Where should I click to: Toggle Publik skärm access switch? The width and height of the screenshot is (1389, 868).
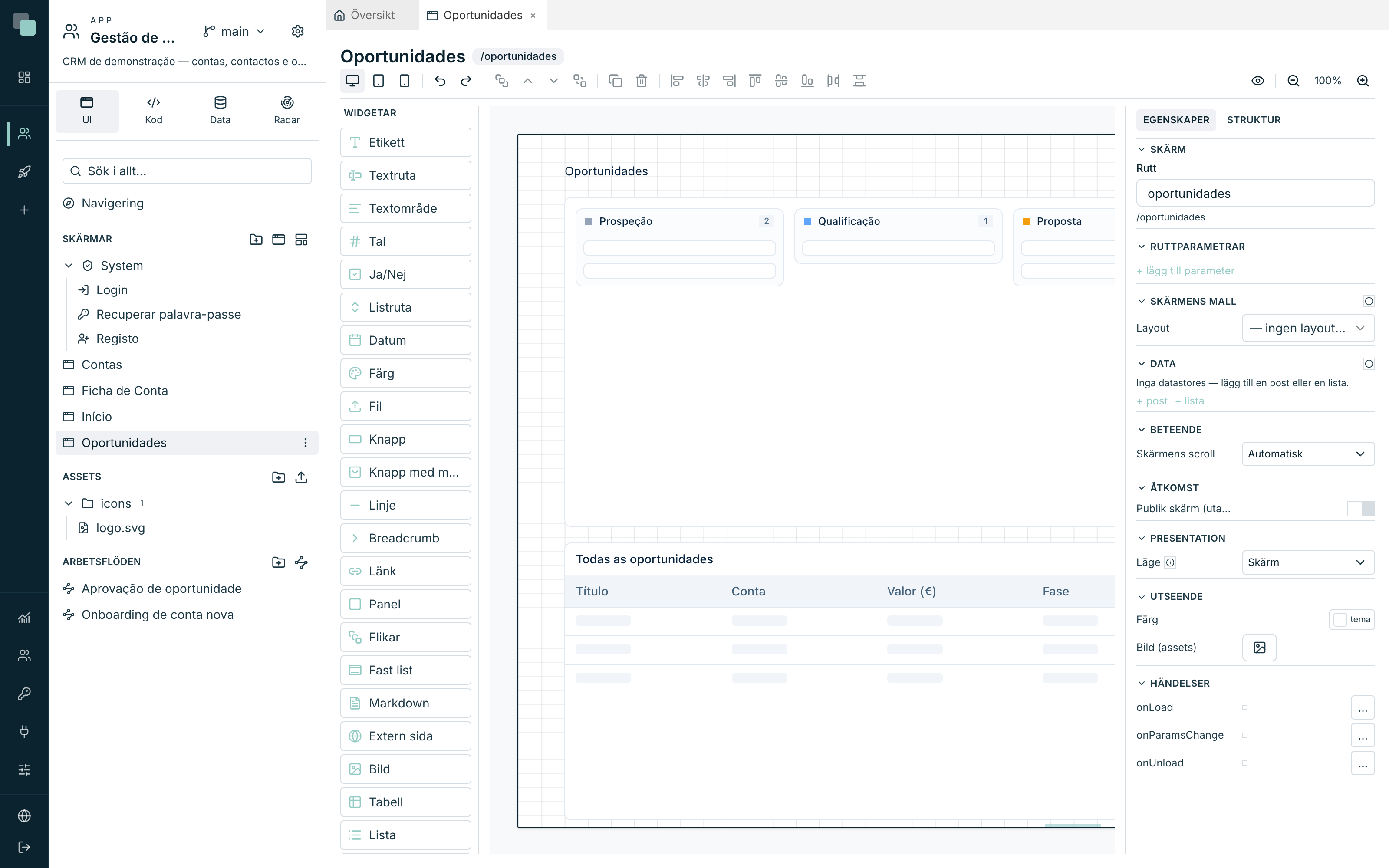[1361, 509]
